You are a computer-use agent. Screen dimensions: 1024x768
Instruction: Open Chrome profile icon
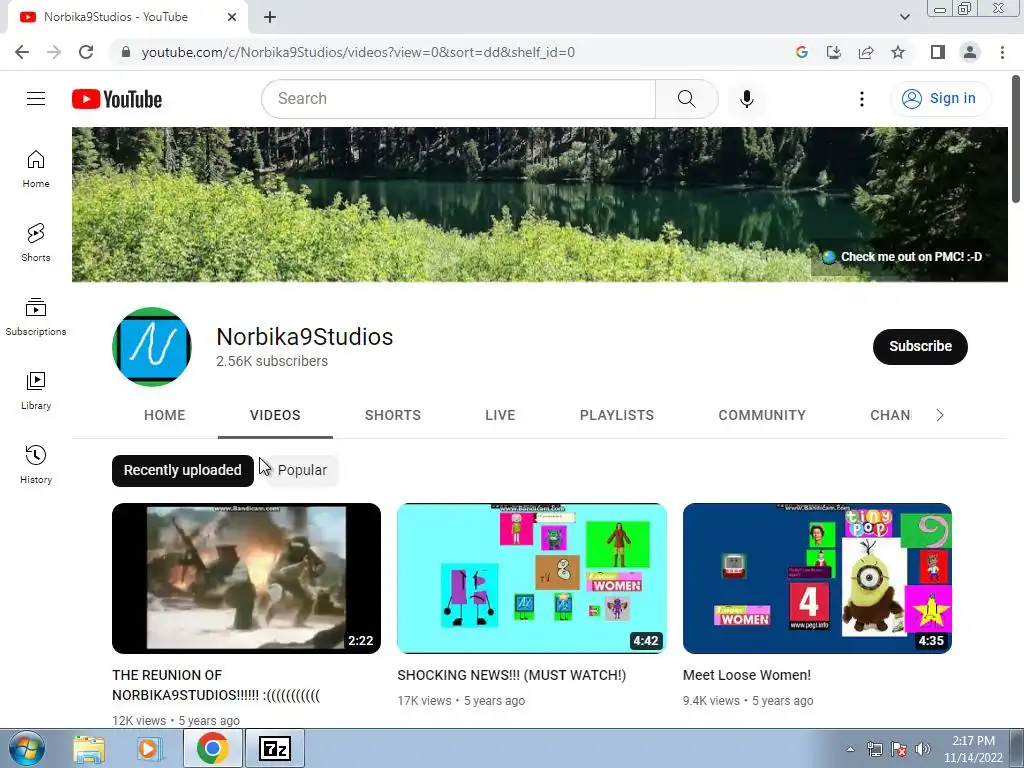tap(970, 52)
